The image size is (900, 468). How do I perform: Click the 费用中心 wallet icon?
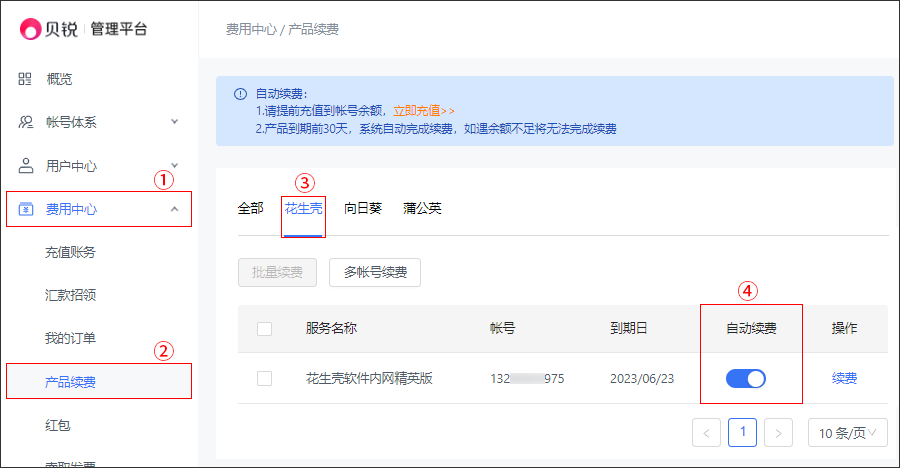coord(26,209)
